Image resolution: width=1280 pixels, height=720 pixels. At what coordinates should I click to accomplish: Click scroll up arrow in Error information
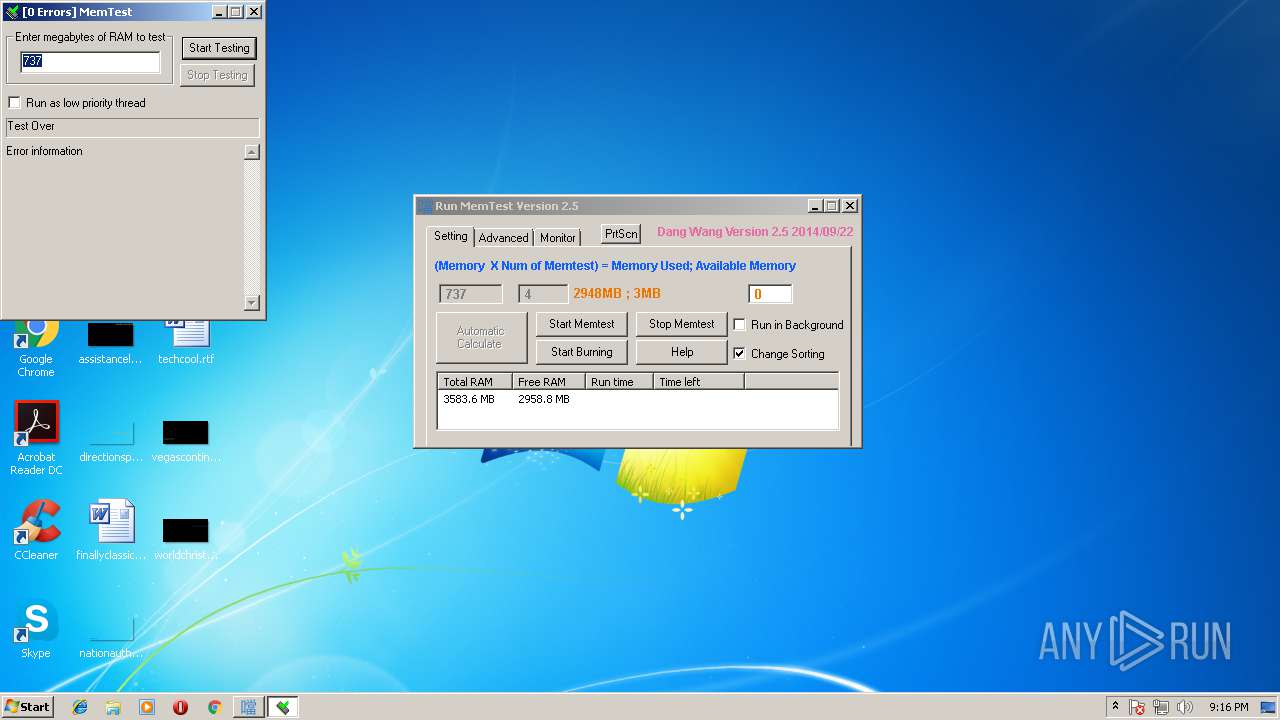coord(252,152)
